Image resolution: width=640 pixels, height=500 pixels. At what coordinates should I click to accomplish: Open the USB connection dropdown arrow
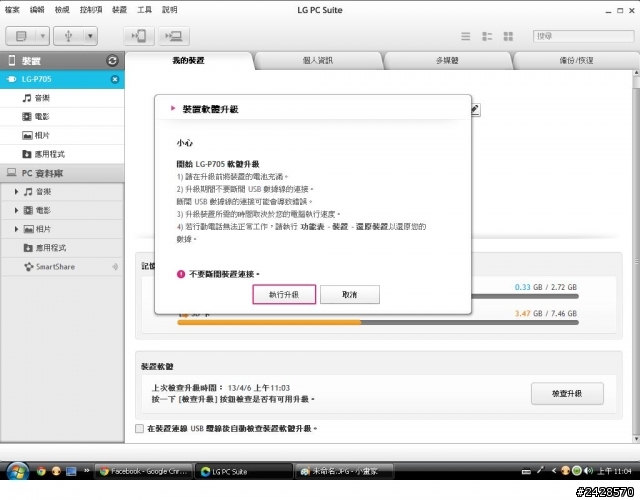(90, 36)
